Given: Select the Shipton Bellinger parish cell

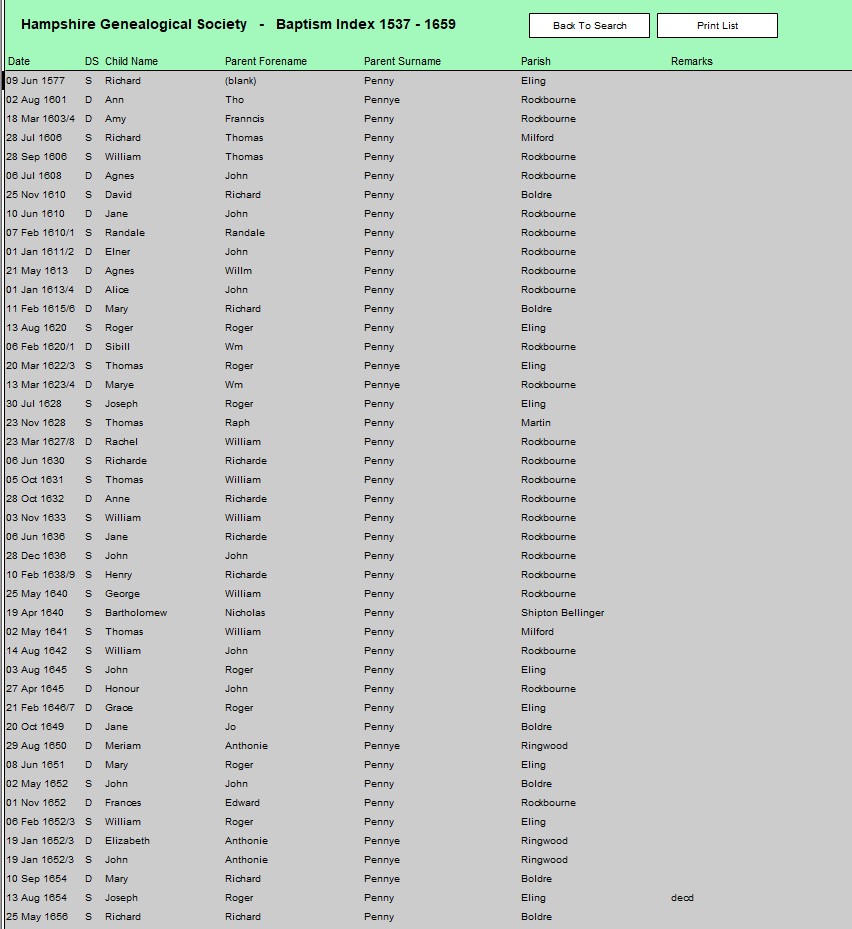Looking at the screenshot, I should pyautogui.click(x=562, y=613).
